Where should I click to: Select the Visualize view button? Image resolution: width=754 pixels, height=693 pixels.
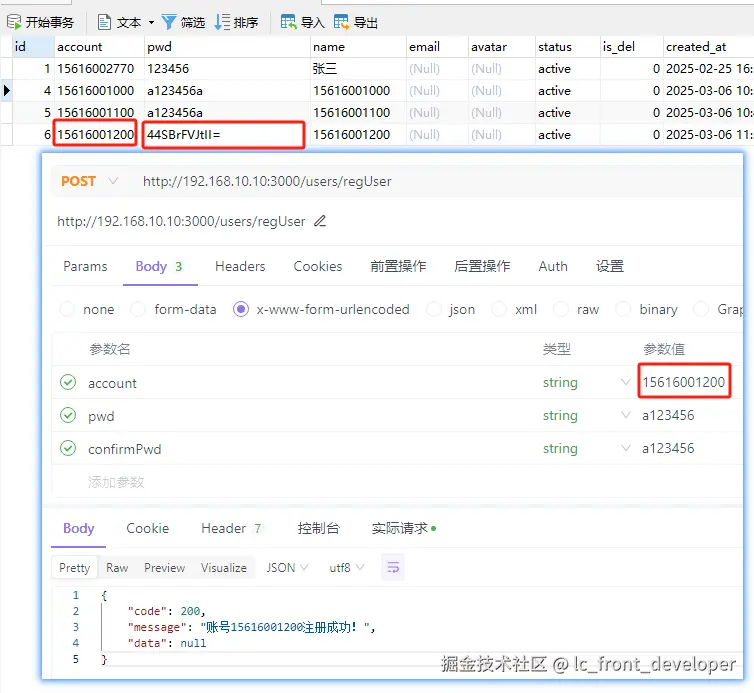click(x=224, y=567)
